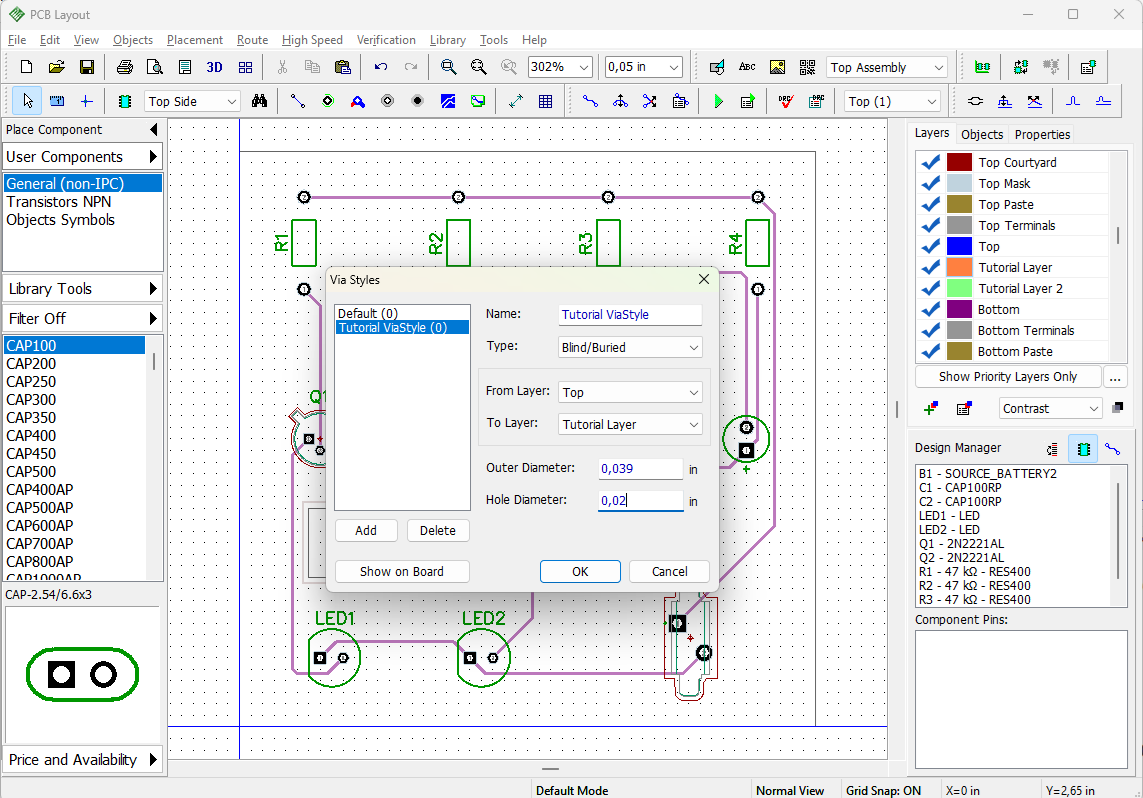Click the blue Top layer color swatch

click(x=959, y=246)
